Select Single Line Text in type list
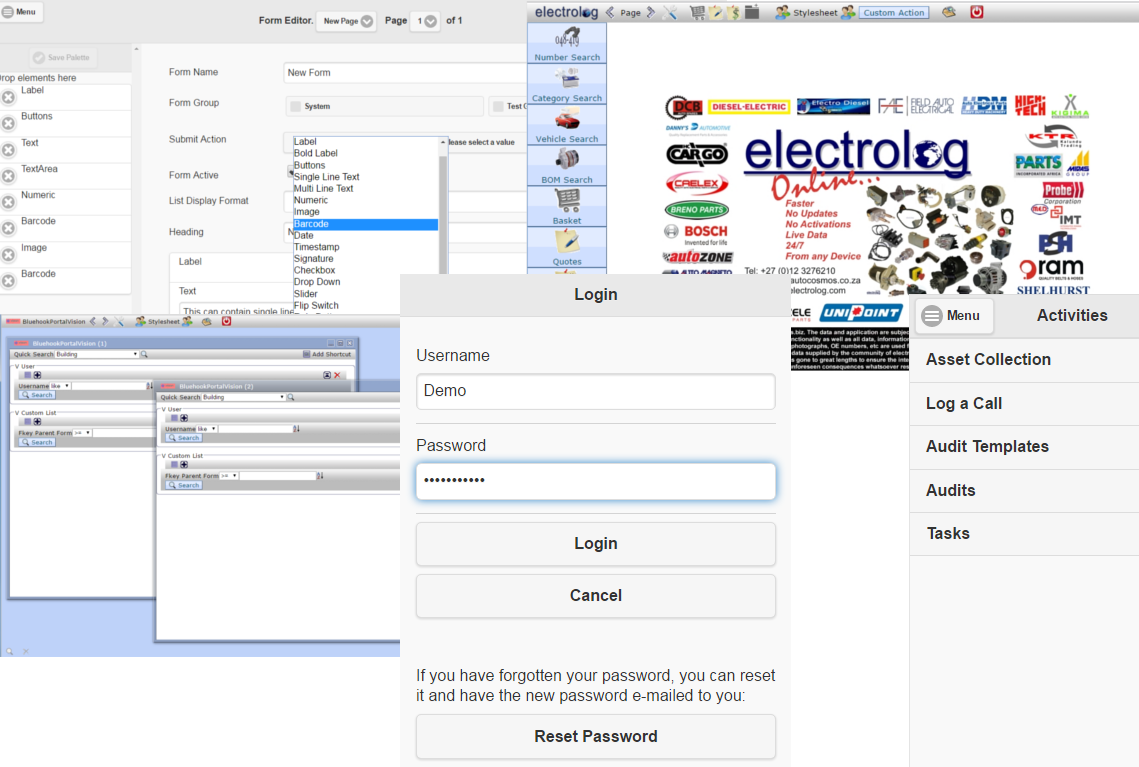Screen dimensions: 1139x767 point(326,176)
